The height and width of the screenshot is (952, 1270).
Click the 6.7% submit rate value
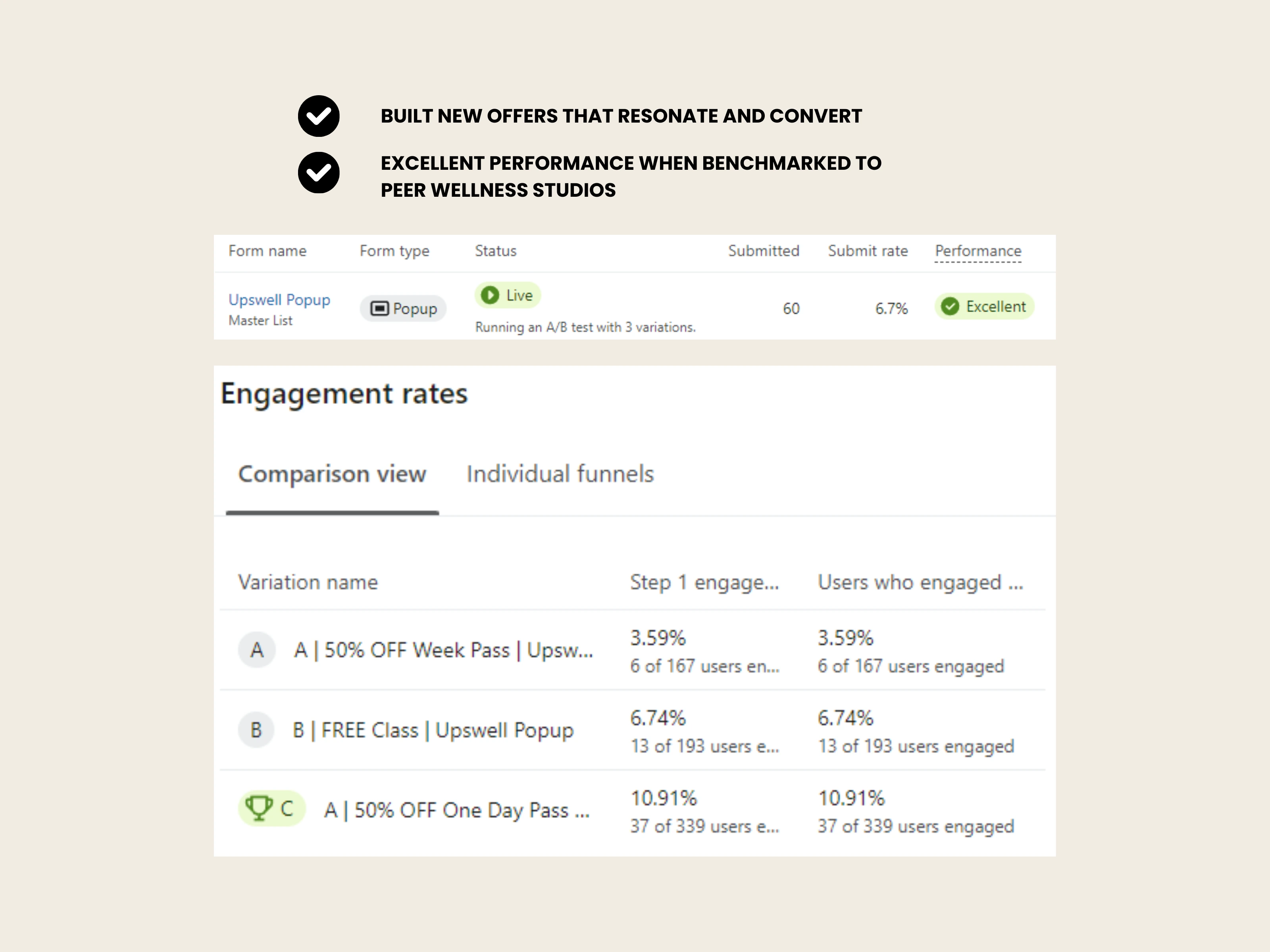coord(891,309)
